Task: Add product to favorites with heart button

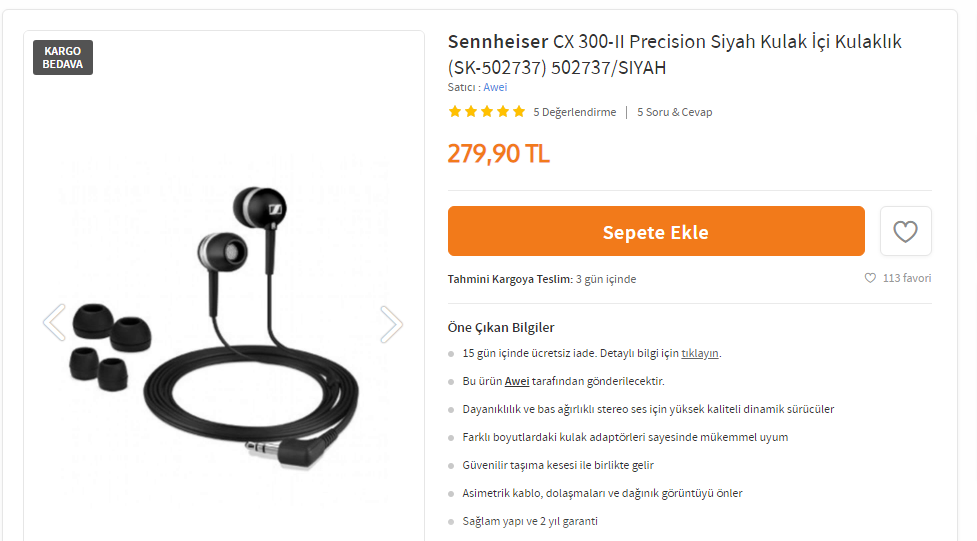Action: point(905,231)
